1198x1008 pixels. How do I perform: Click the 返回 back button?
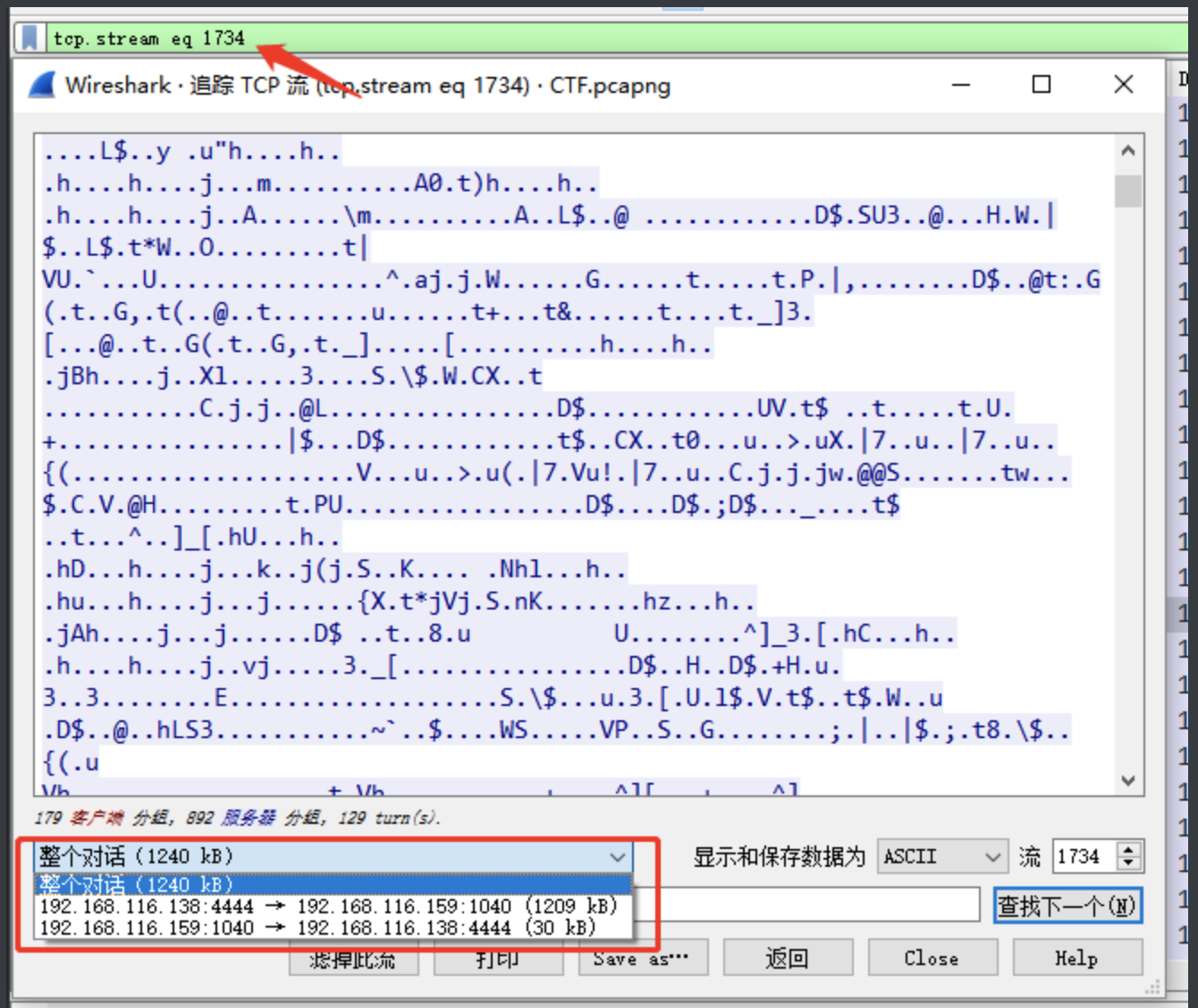788,957
